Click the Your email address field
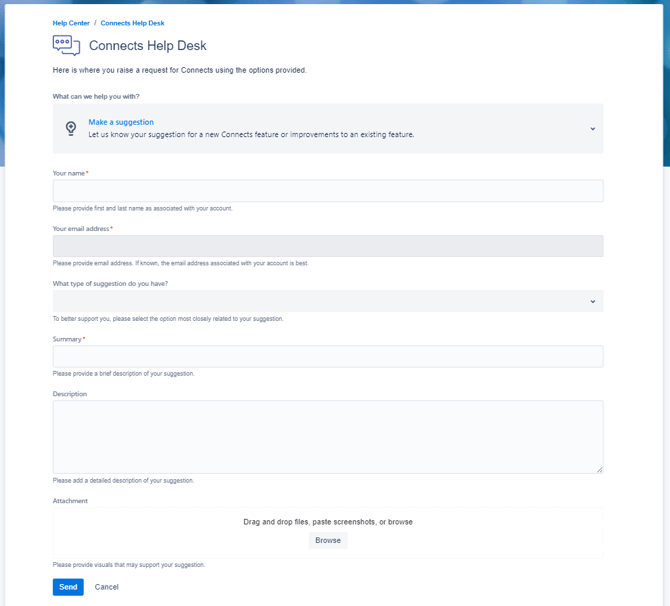This screenshot has height=606, width=670. coord(328,246)
